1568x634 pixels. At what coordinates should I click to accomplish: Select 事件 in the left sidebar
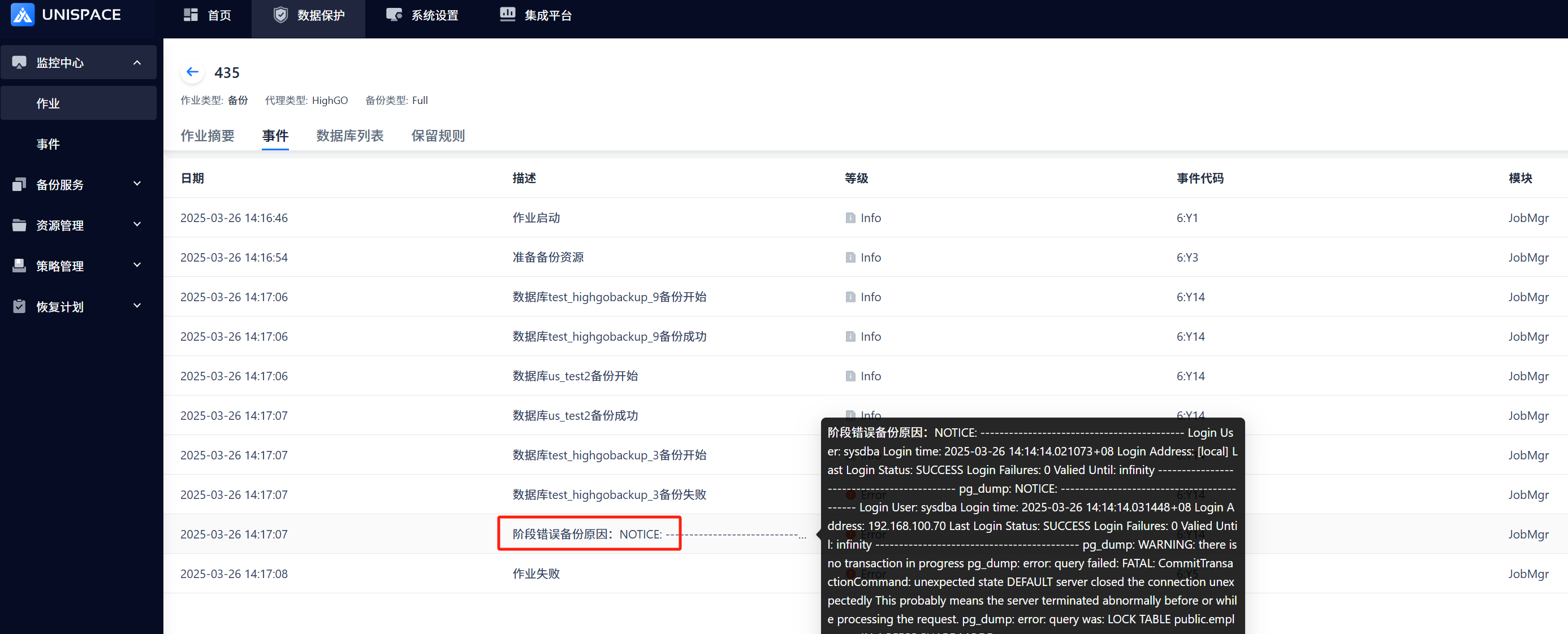(48, 144)
